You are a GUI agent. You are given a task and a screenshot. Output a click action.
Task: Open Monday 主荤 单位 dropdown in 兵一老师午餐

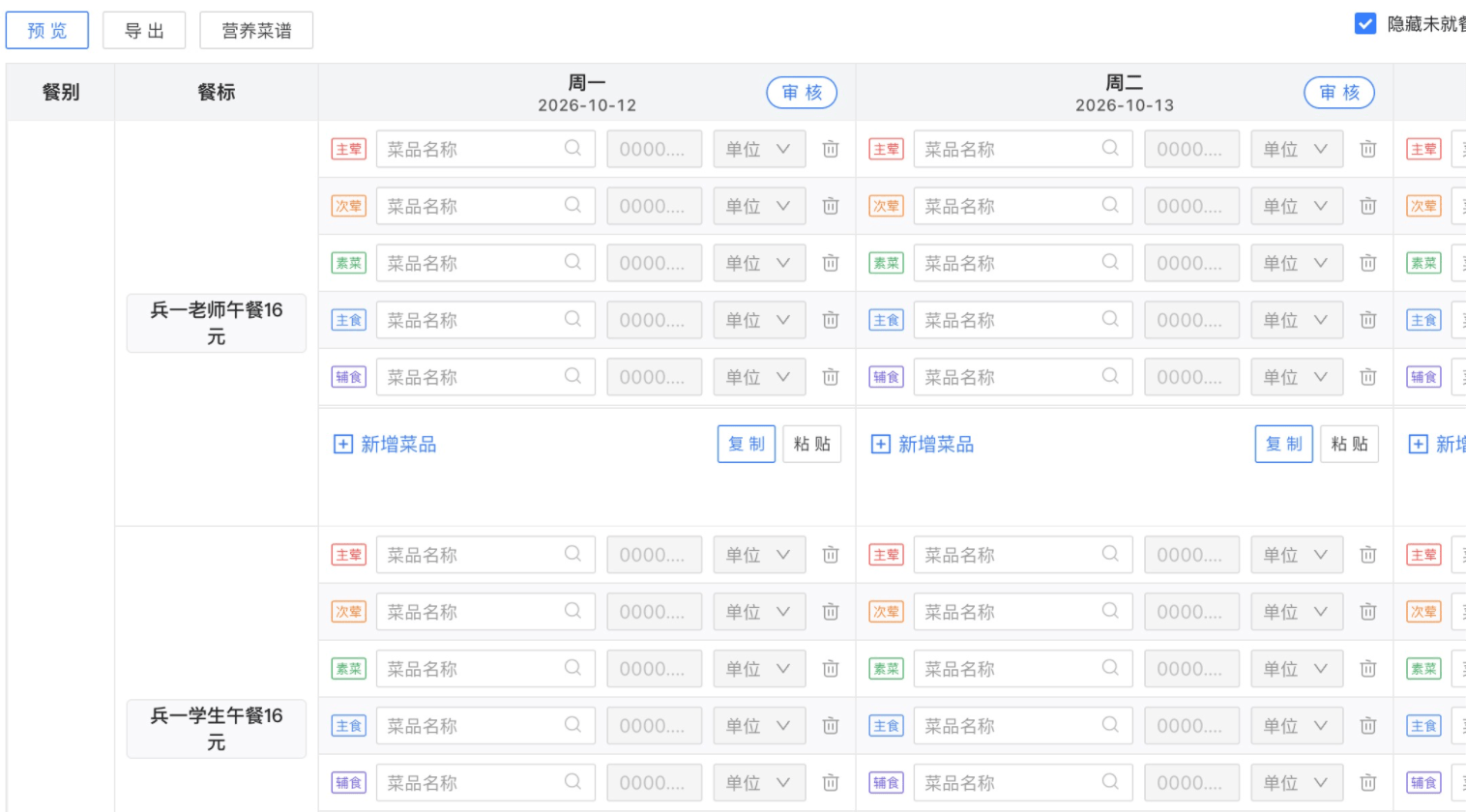point(759,150)
